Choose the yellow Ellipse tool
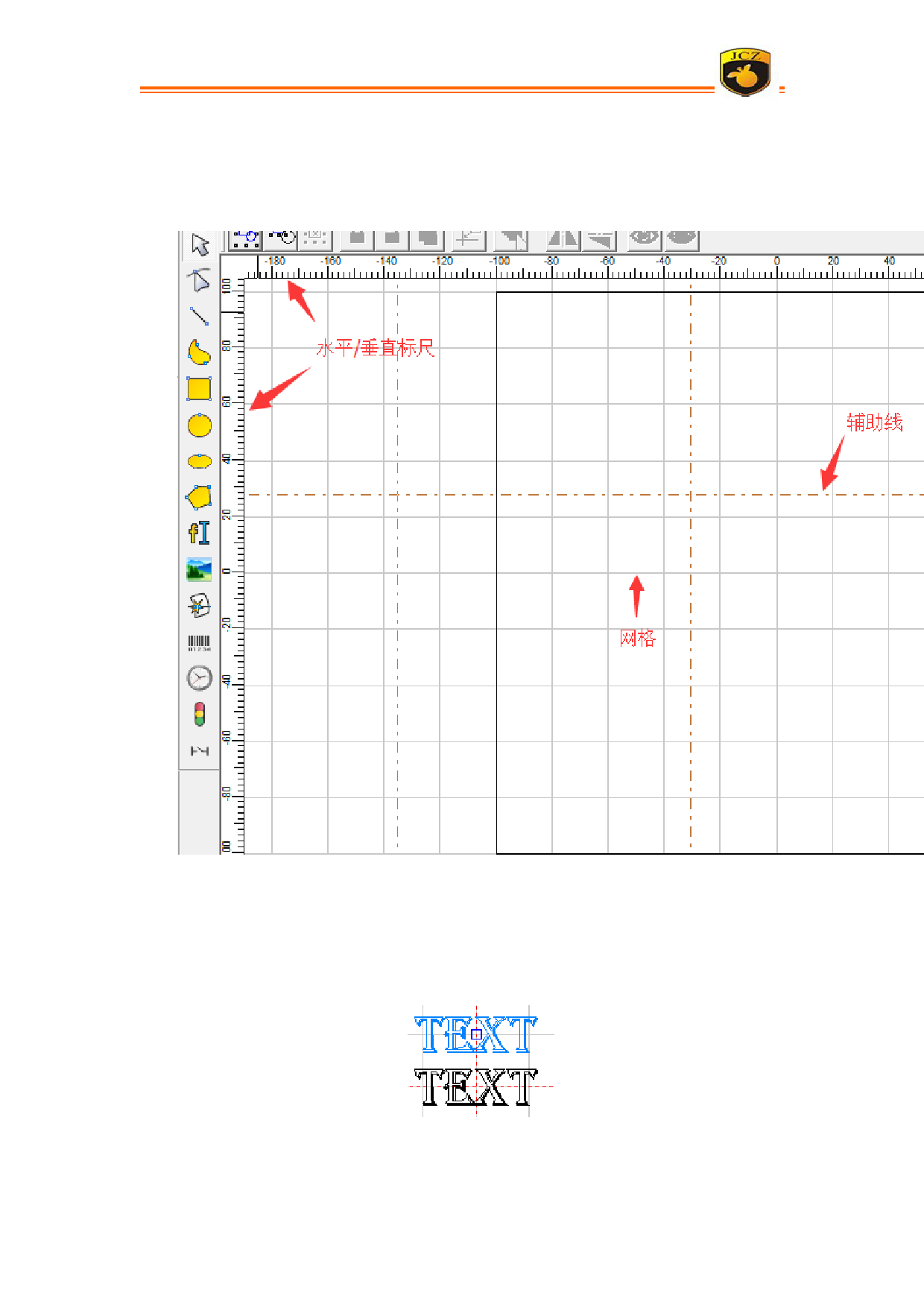The width and height of the screenshot is (924, 1307). [x=199, y=461]
